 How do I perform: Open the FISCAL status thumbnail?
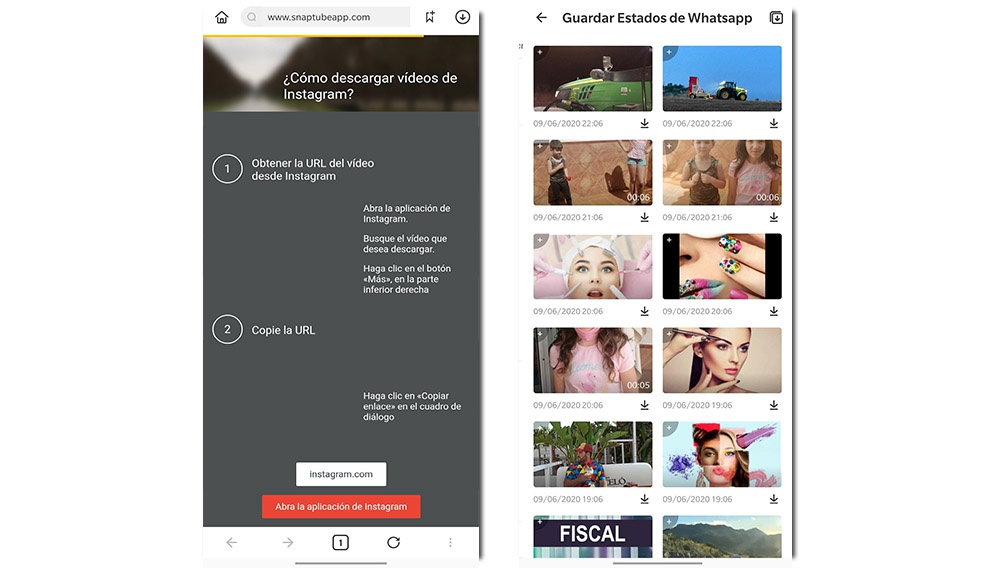593,537
